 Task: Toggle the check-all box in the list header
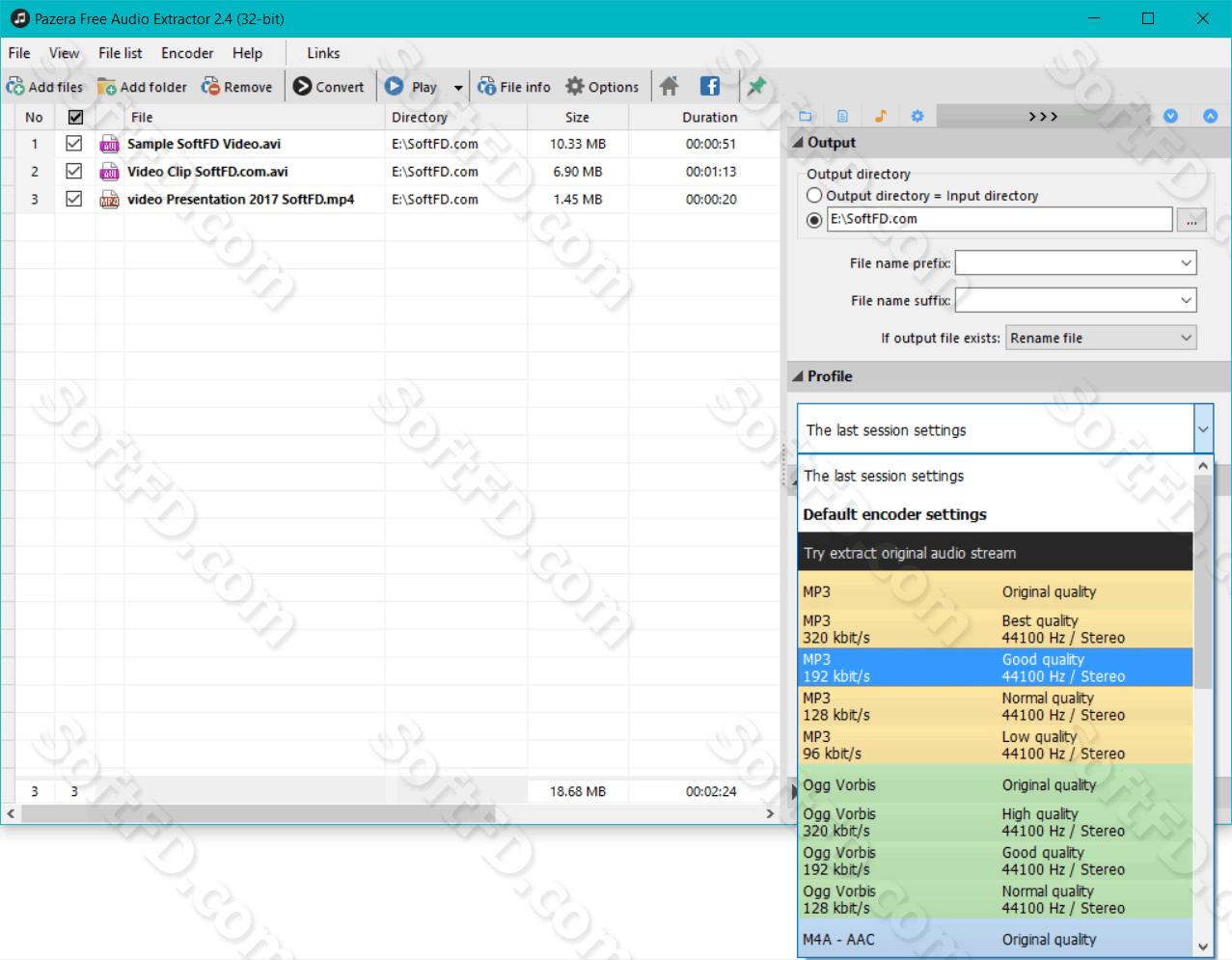(75, 117)
